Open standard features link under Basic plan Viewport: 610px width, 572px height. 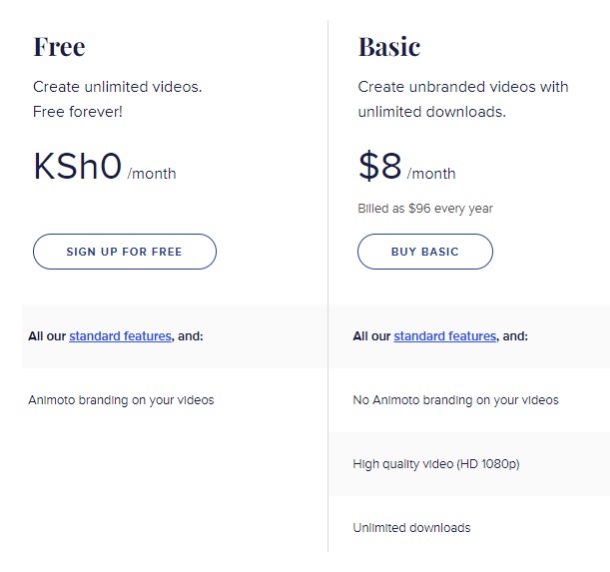pyautogui.click(x=445, y=336)
